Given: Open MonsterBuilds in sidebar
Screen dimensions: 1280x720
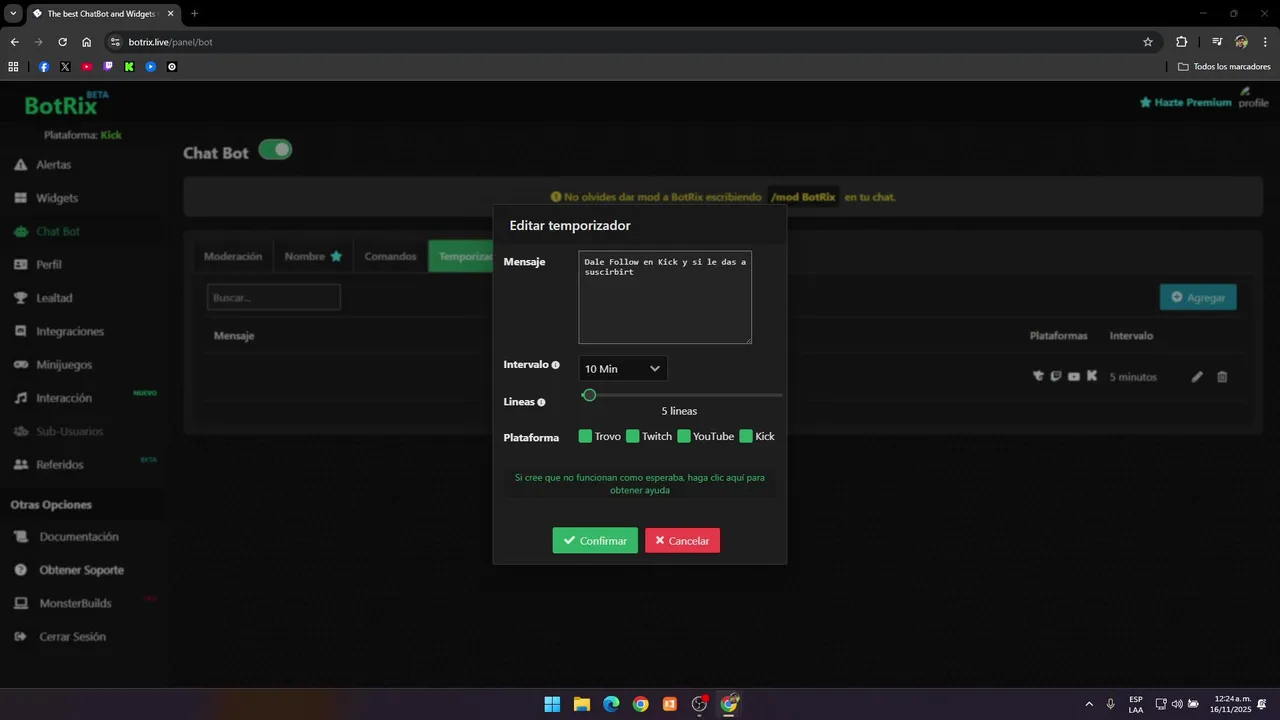Looking at the screenshot, I should (x=75, y=604).
